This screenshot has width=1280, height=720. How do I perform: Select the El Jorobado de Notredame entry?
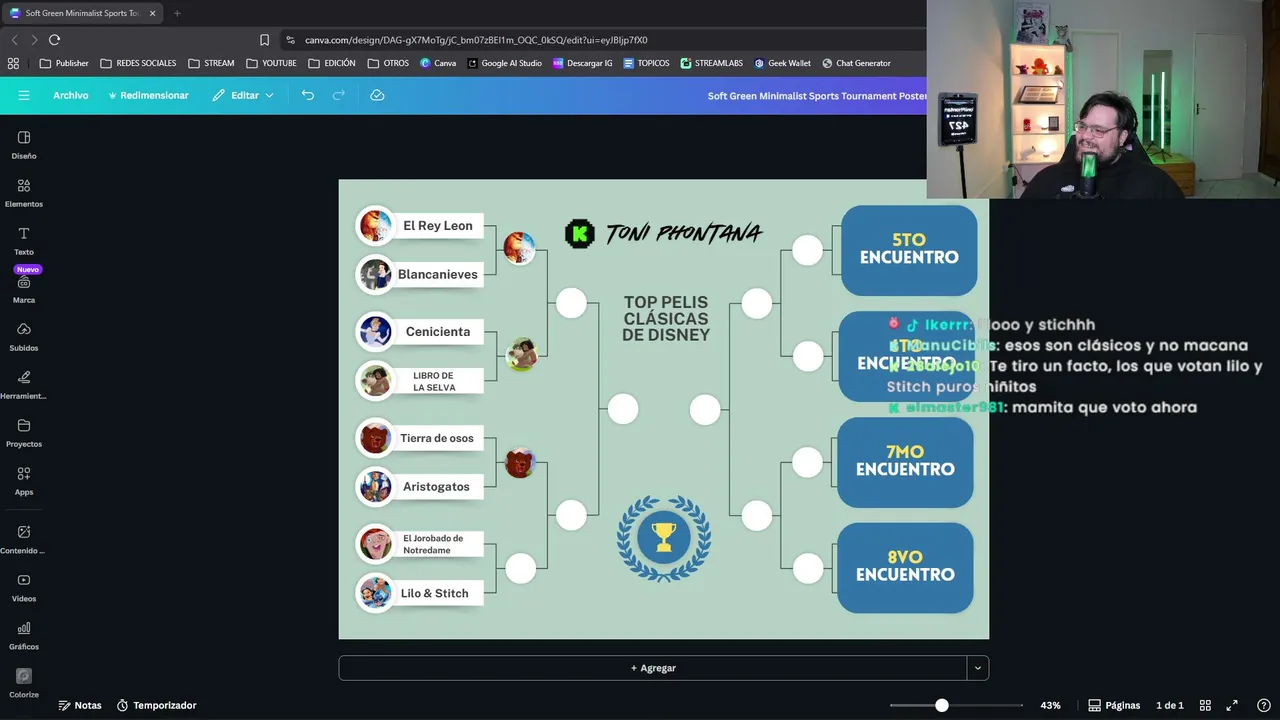pyautogui.click(x=420, y=544)
